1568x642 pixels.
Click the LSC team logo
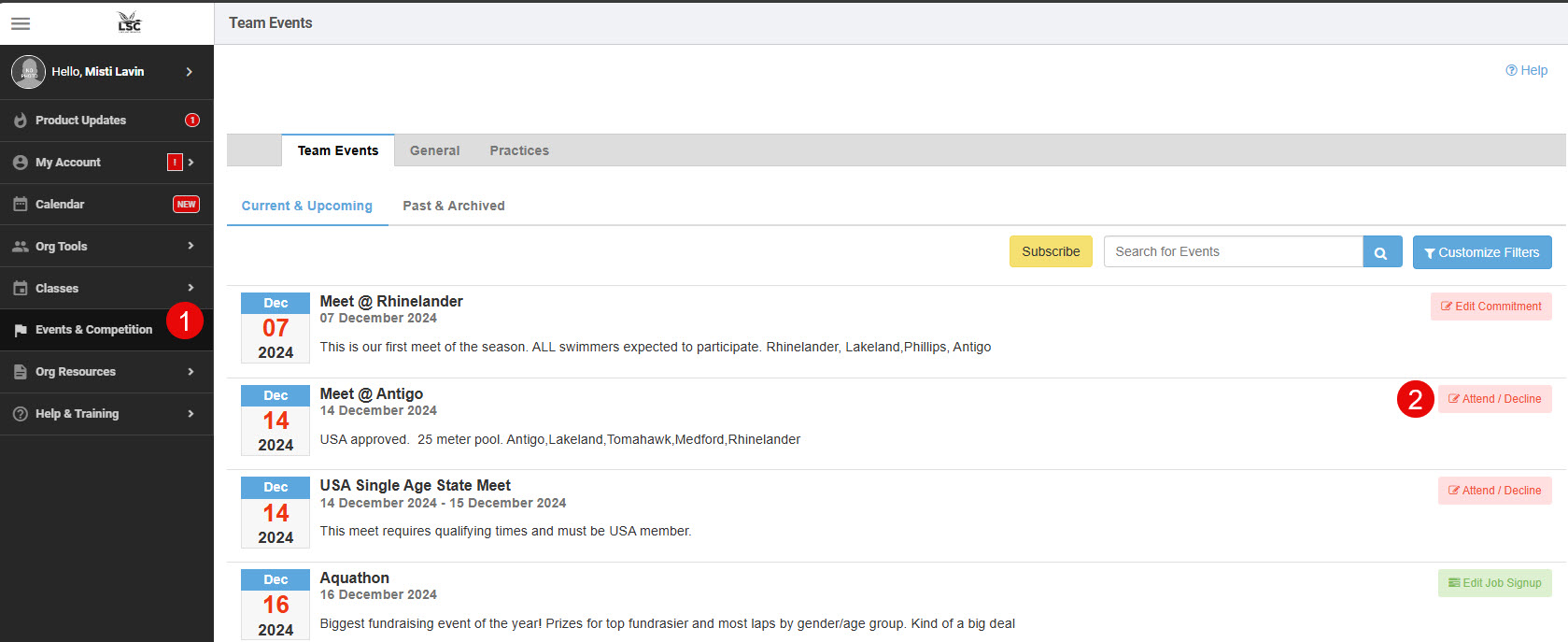129,22
